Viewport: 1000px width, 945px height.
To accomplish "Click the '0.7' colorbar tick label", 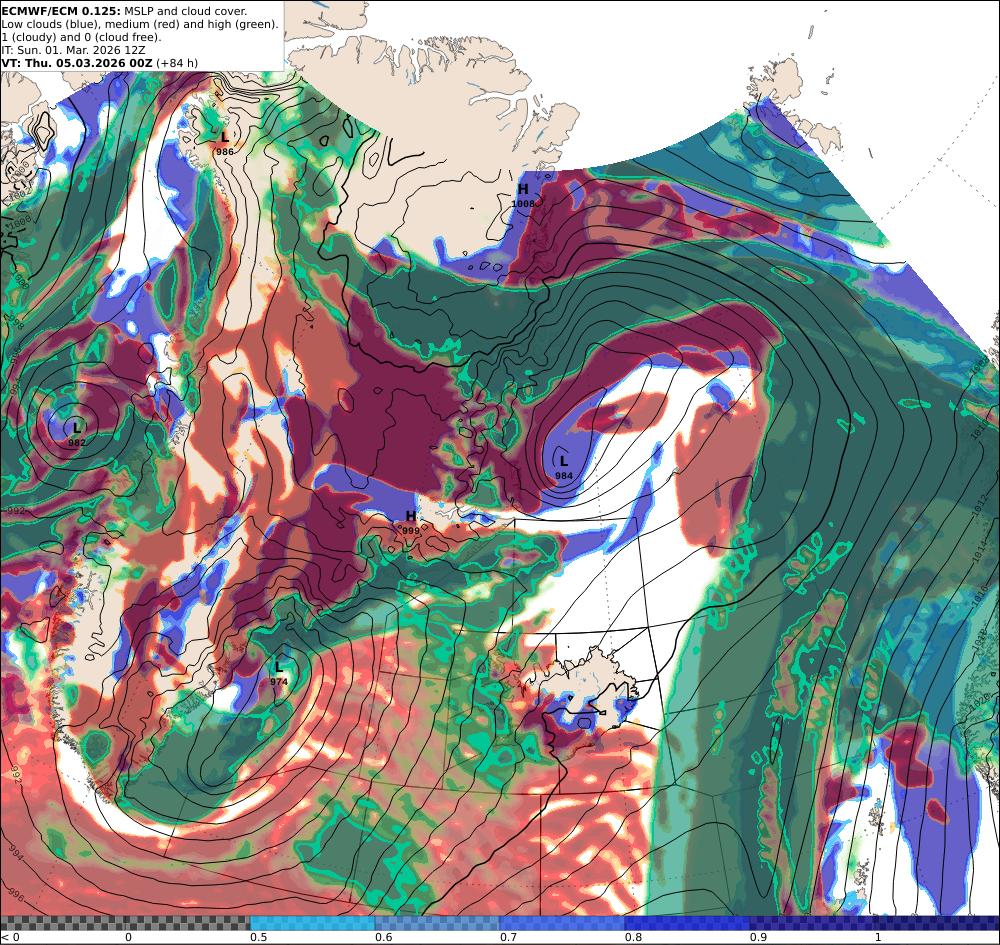I will pyautogui.click(x=508, y=937).
